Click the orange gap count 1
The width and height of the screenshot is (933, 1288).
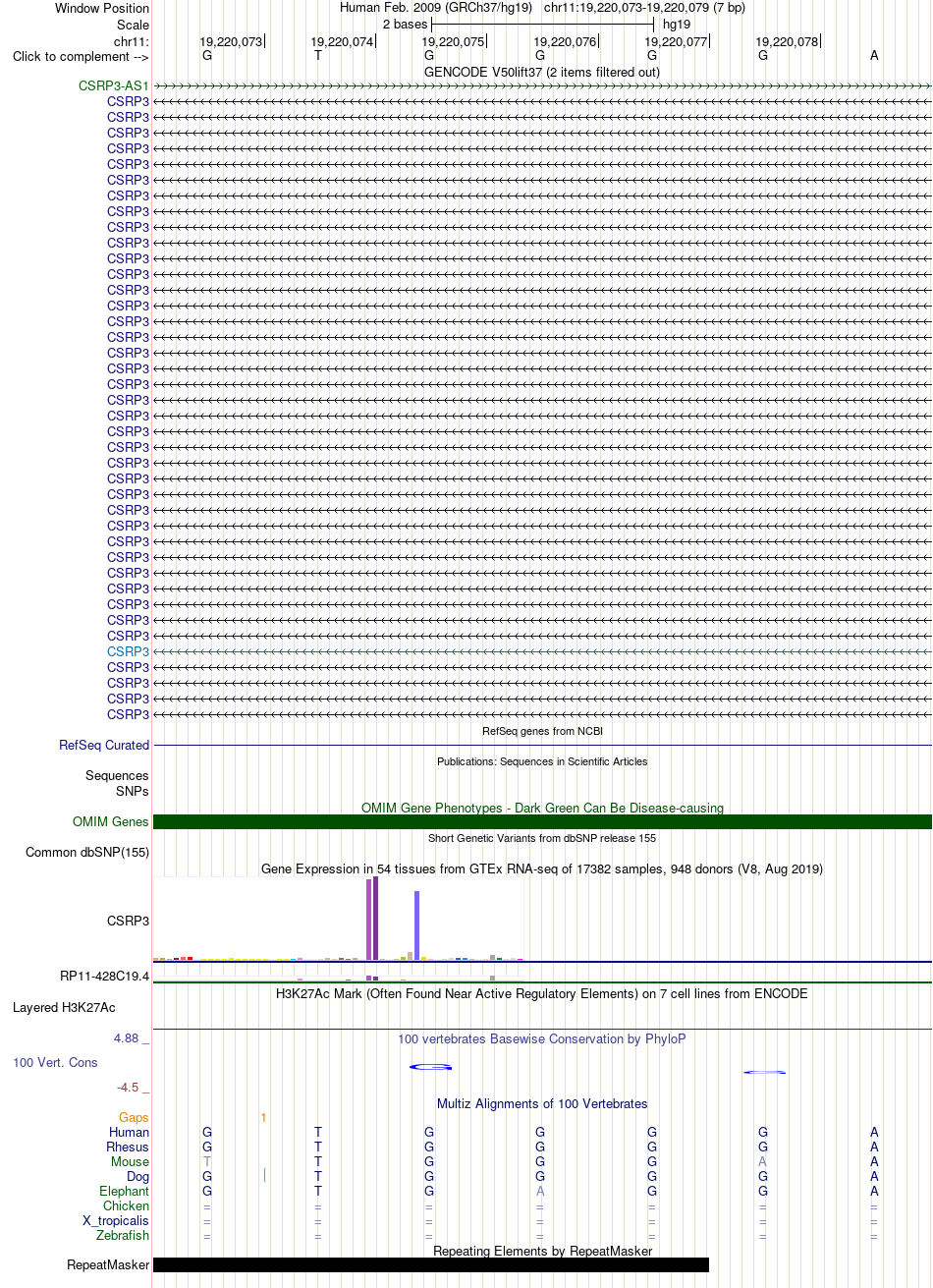point(263,1117)
